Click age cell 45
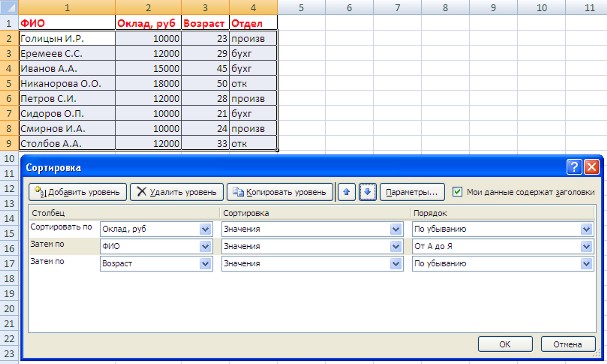The width and height of the screenshot is (607, 364). (205, 69)
